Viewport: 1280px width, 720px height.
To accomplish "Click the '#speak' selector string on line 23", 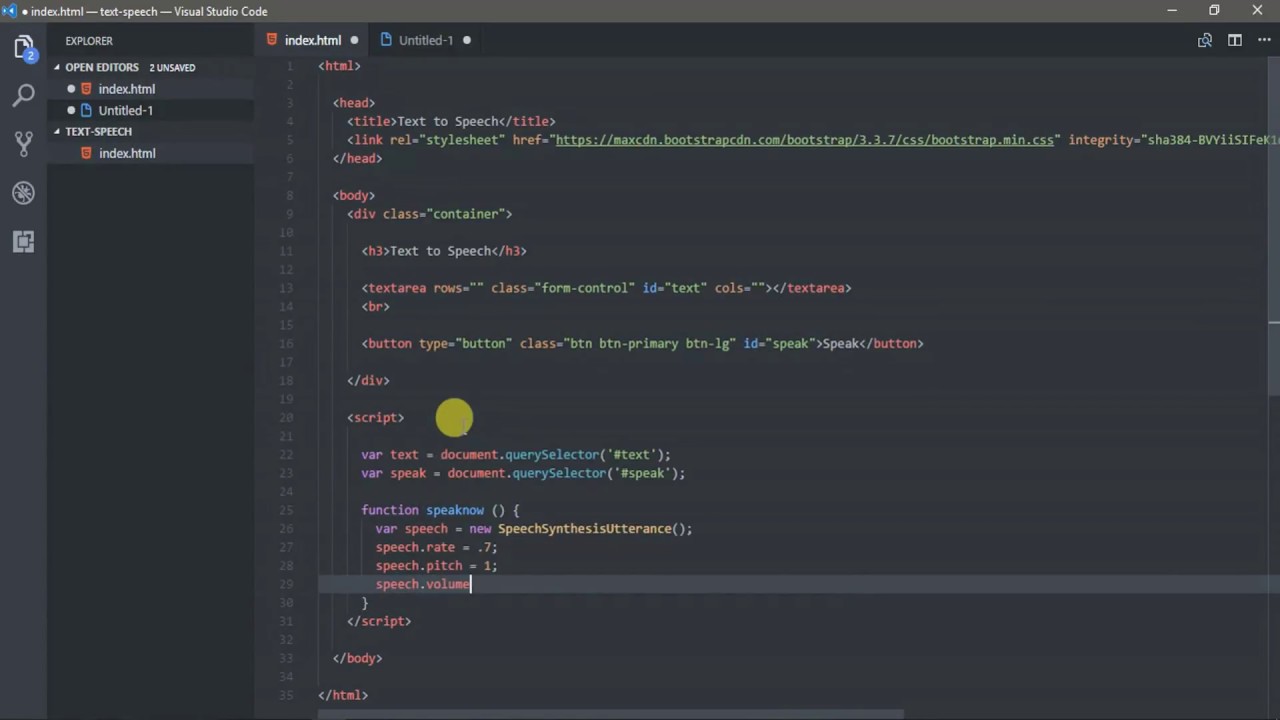I will coord(642,473).
